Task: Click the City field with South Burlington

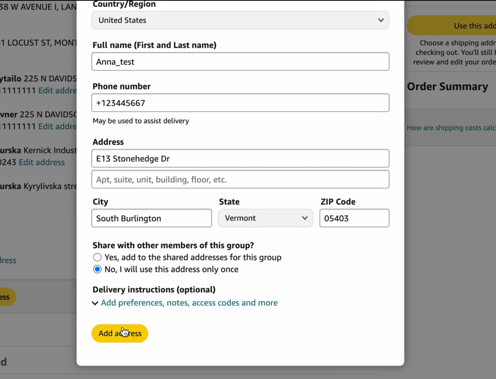Action: click(x=151, y=218)
